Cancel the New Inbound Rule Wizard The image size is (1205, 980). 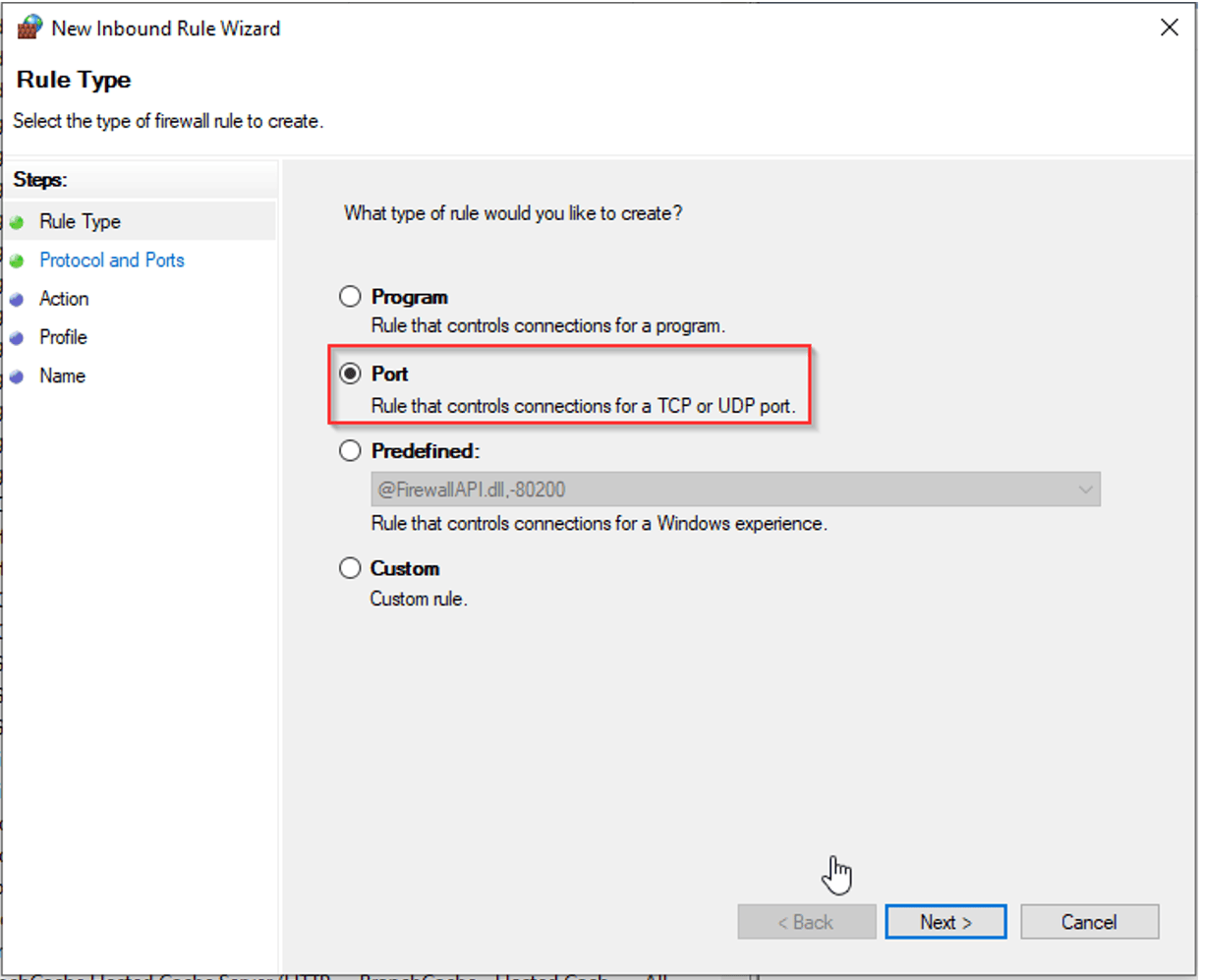coord(1089,922)
